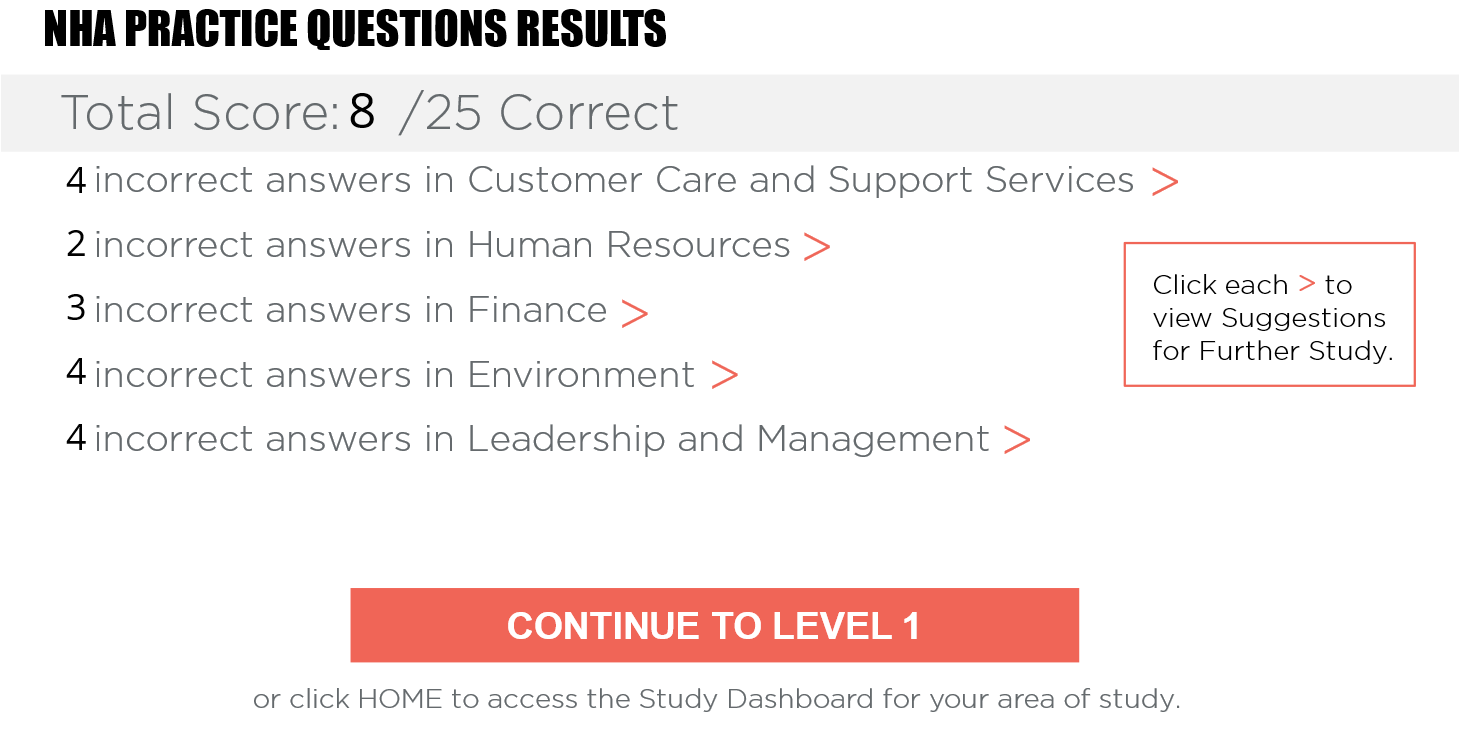
Task: Click the chevron next to Leadership and Management
Action: [1018, 439]
